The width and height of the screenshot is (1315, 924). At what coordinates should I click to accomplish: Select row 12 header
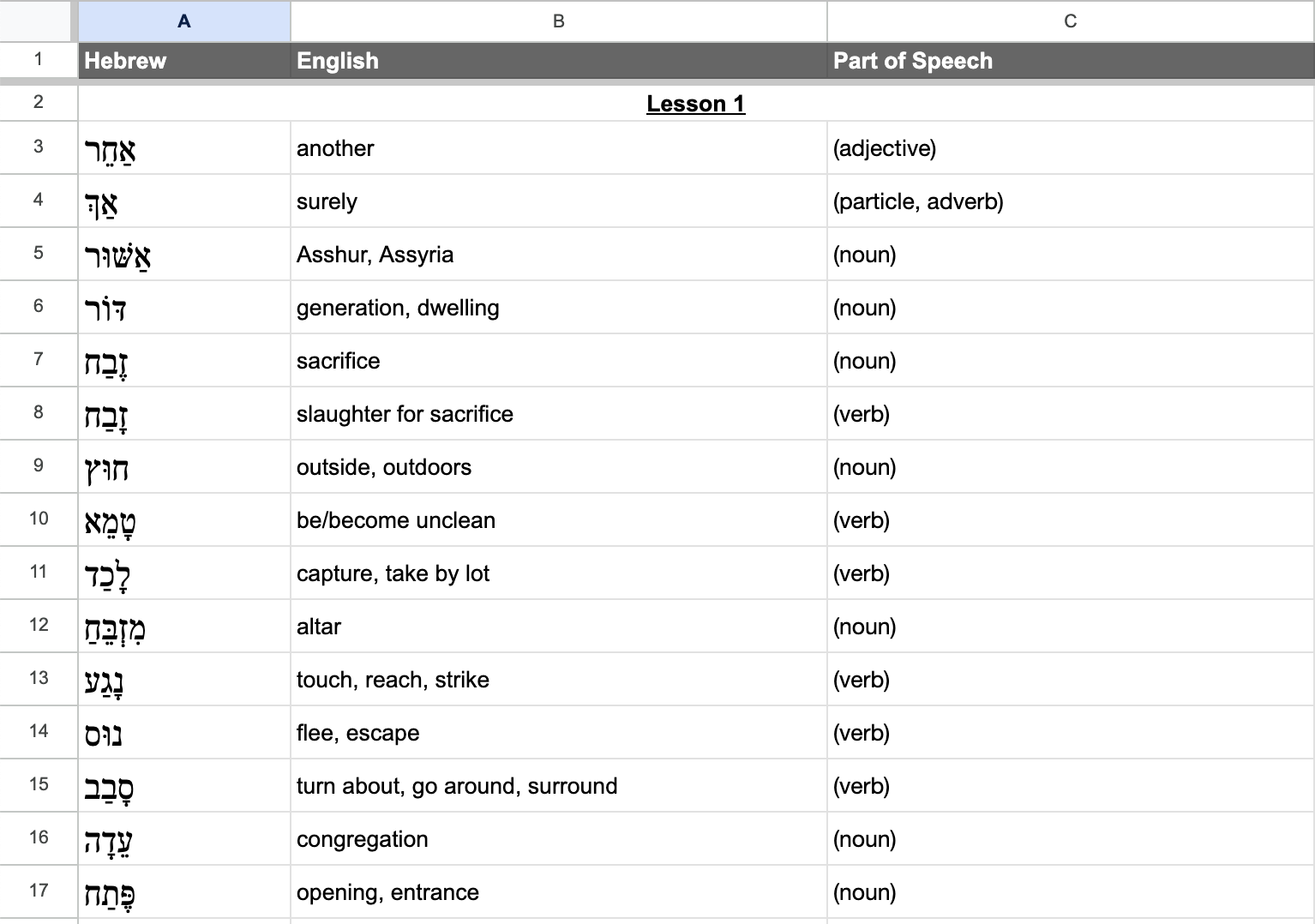click(39, 626)
